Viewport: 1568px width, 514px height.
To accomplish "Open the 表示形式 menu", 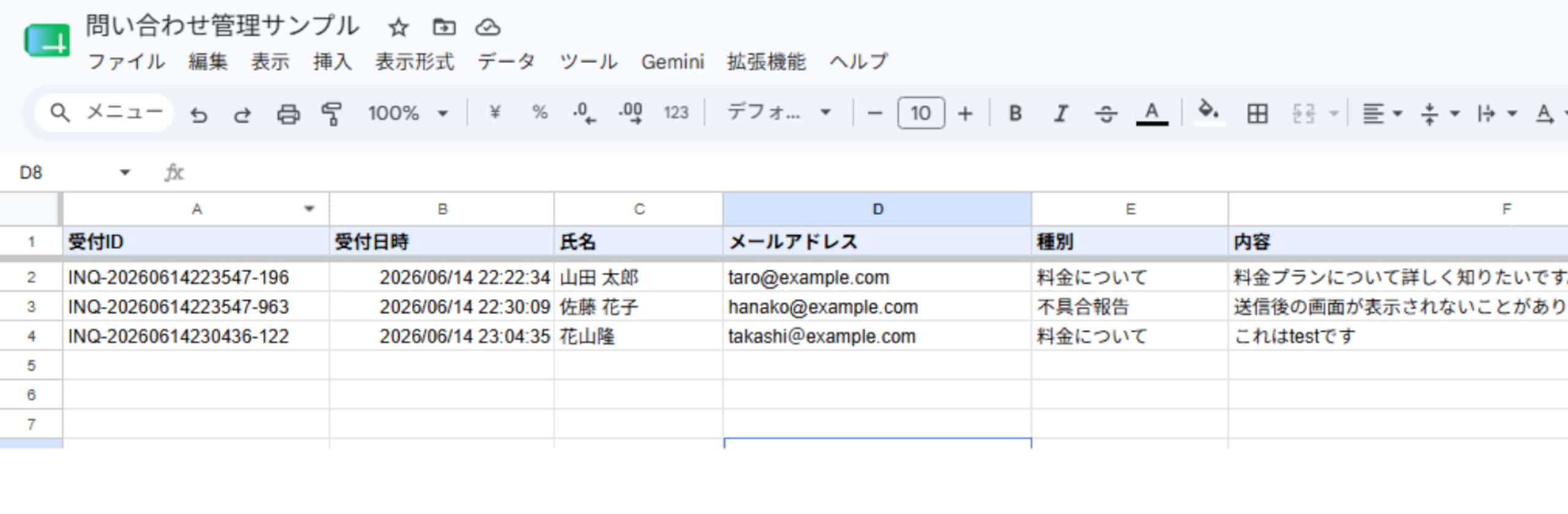I will (415, 62).
